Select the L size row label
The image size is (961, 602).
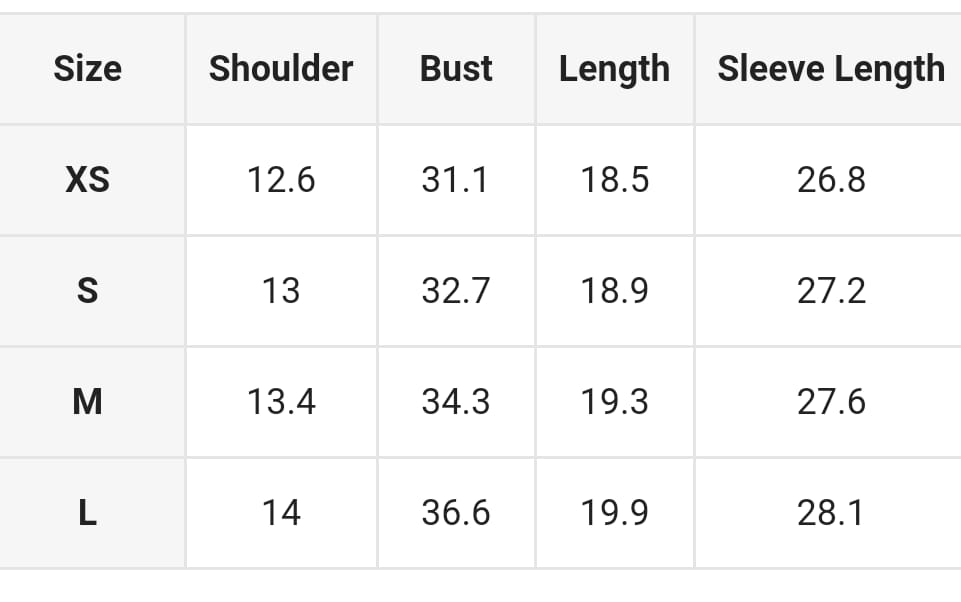[x=87, y=513]
